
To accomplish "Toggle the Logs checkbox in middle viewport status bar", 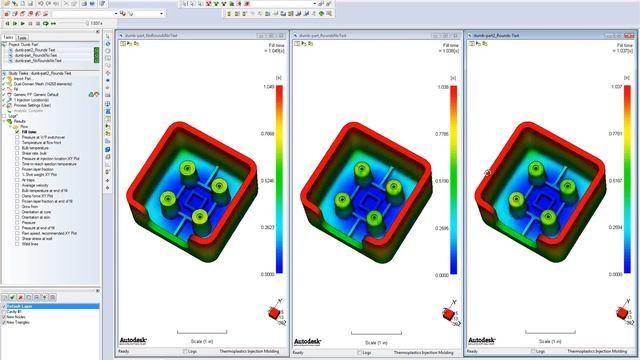I will click(359, 352).
